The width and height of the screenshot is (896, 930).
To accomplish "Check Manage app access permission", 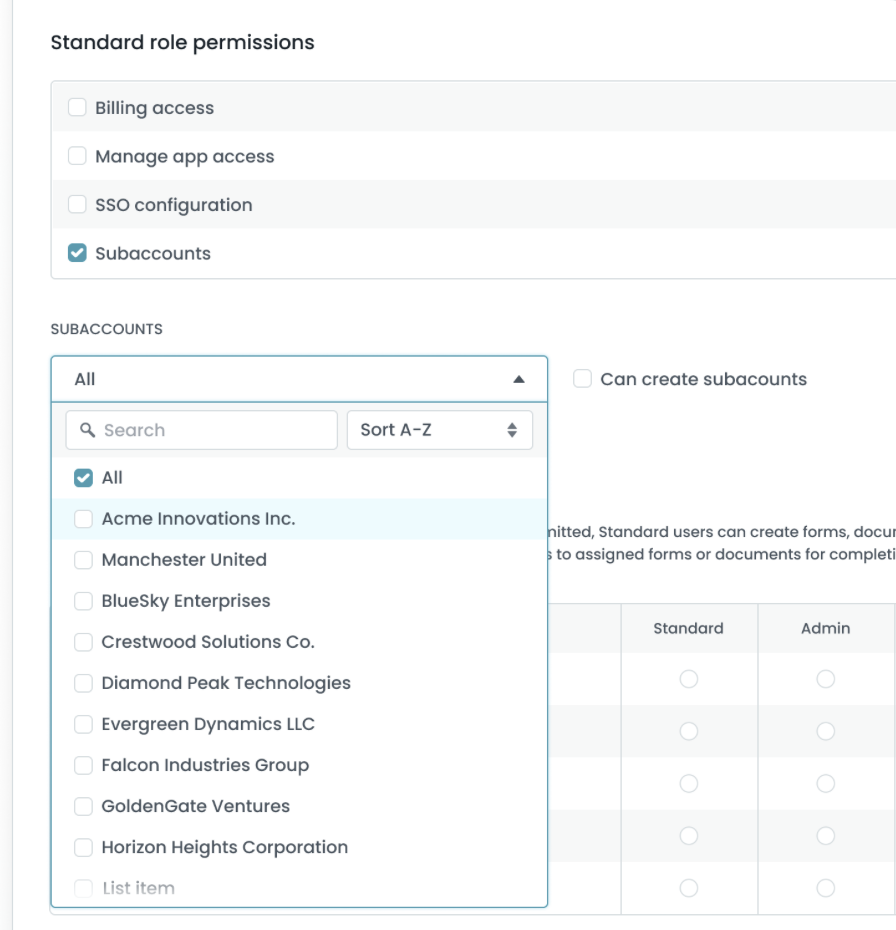I will pos(77,156).
